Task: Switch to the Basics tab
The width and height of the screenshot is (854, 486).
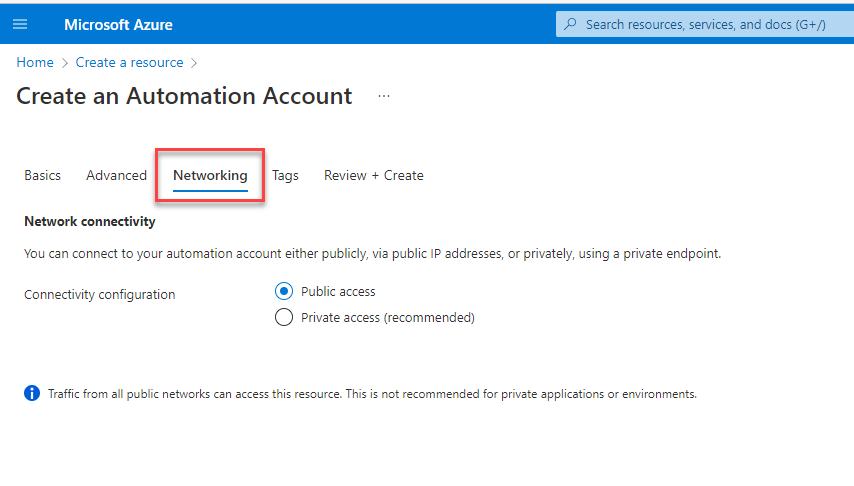Action: click(42, 175)
